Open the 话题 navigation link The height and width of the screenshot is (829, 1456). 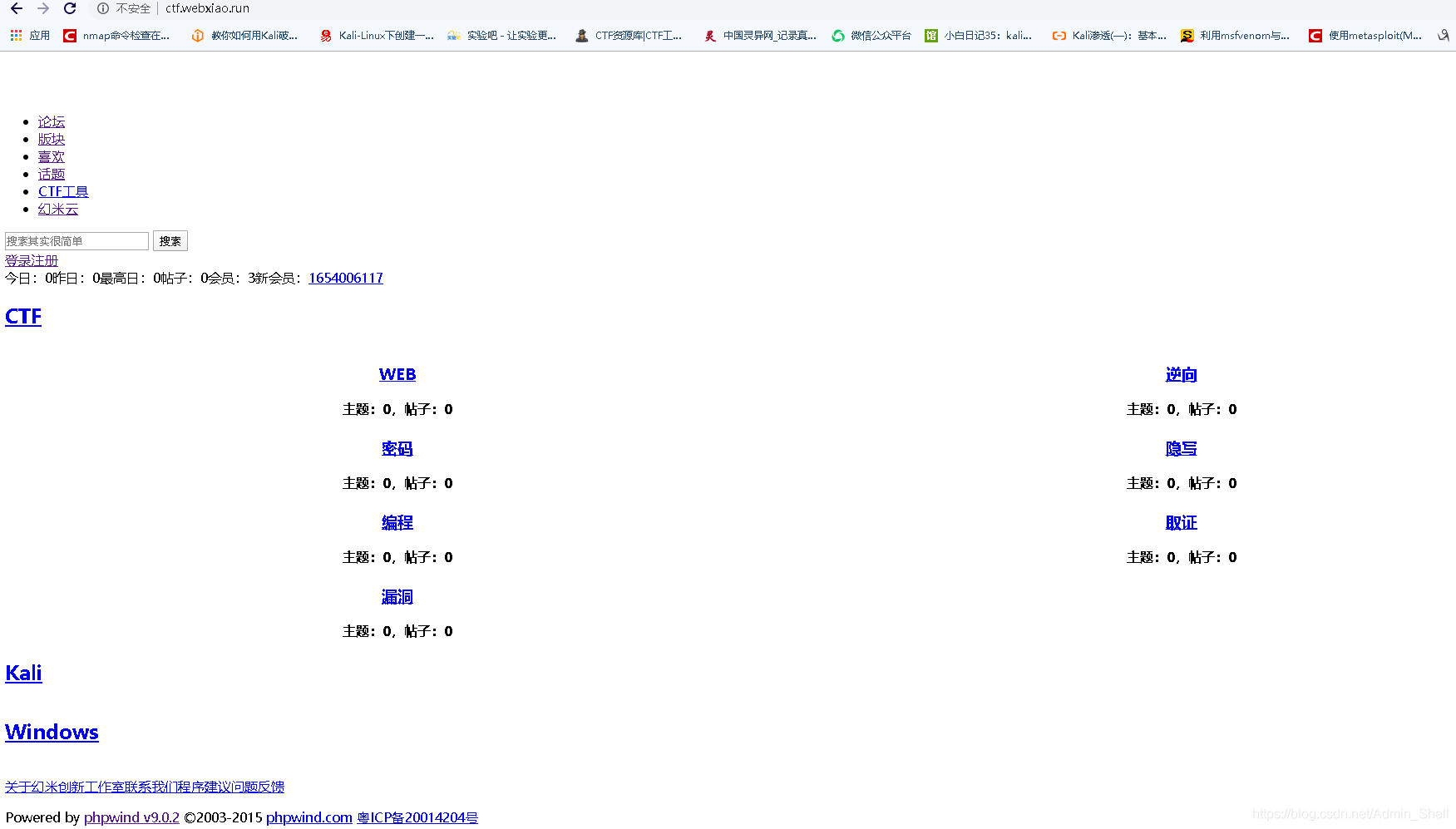[52, 175]
